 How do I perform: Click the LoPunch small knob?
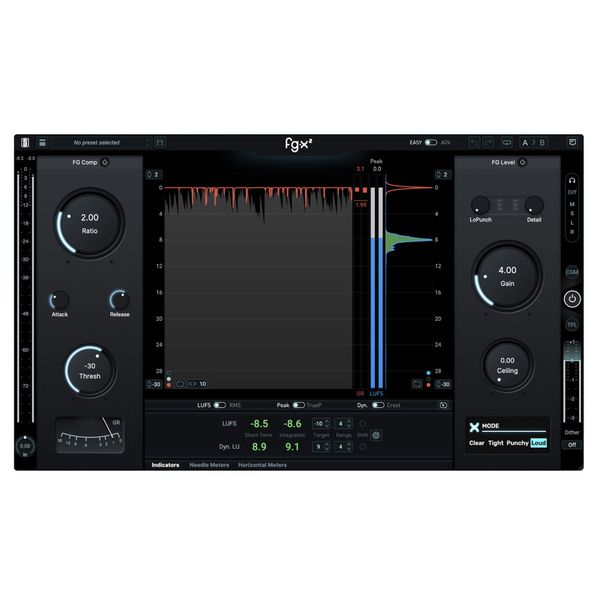480,205
